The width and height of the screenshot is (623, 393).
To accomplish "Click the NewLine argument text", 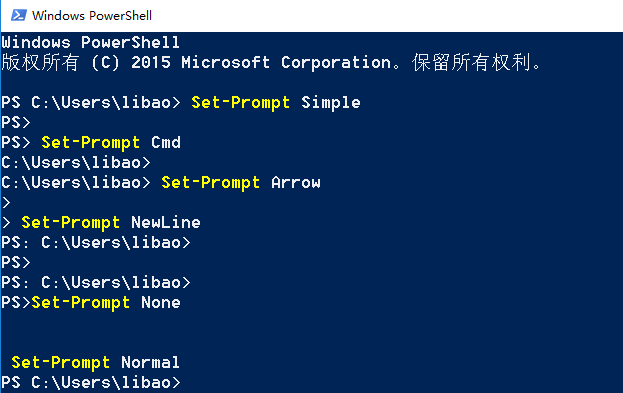I will (x=166, y=223).
